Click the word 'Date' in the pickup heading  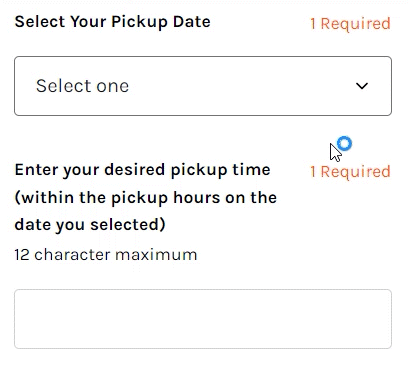[192, 22]
